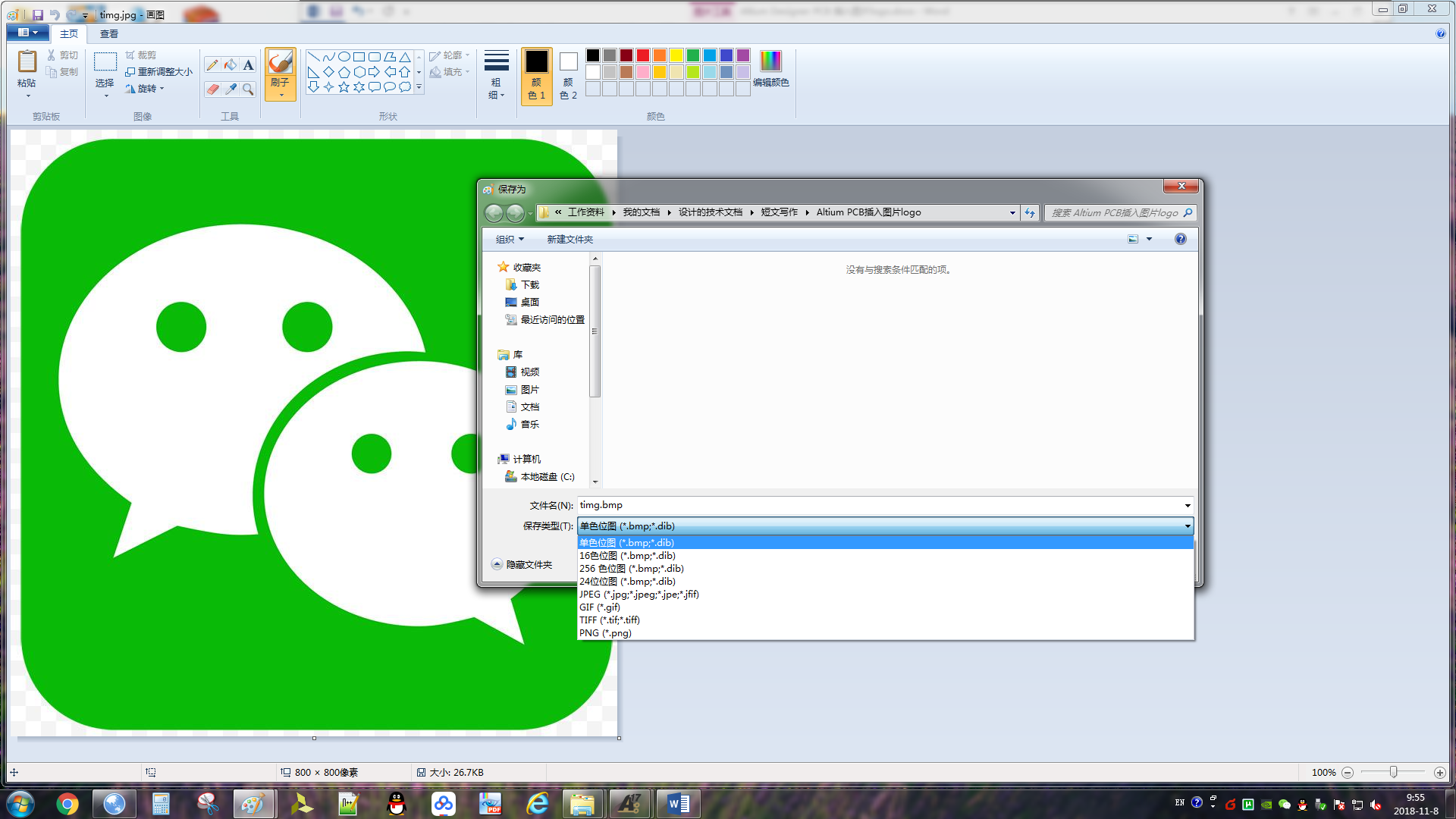Click the Undo icon in Paint title bar

(x=55, y=14)
